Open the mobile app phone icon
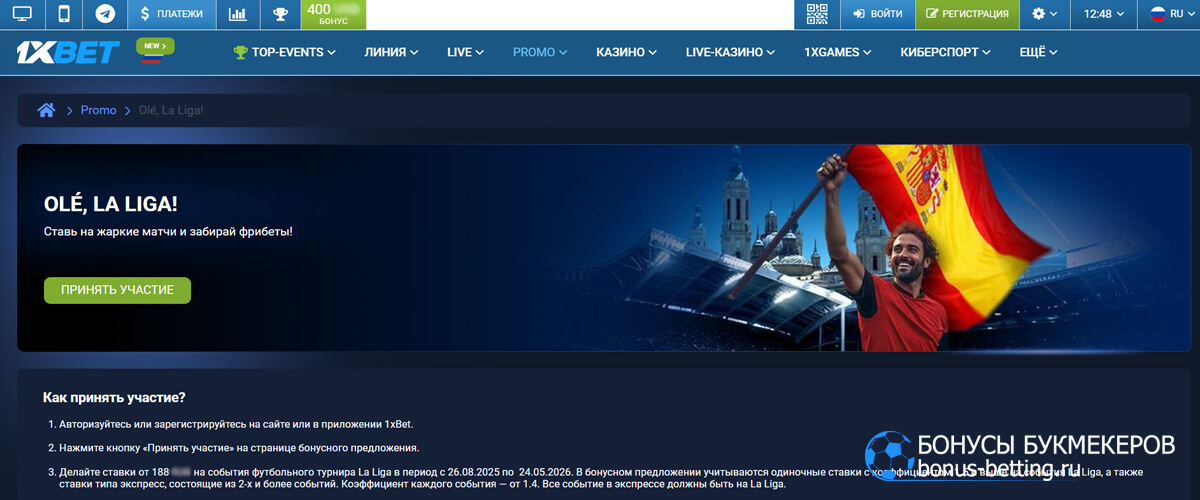 tap(64, 14)
